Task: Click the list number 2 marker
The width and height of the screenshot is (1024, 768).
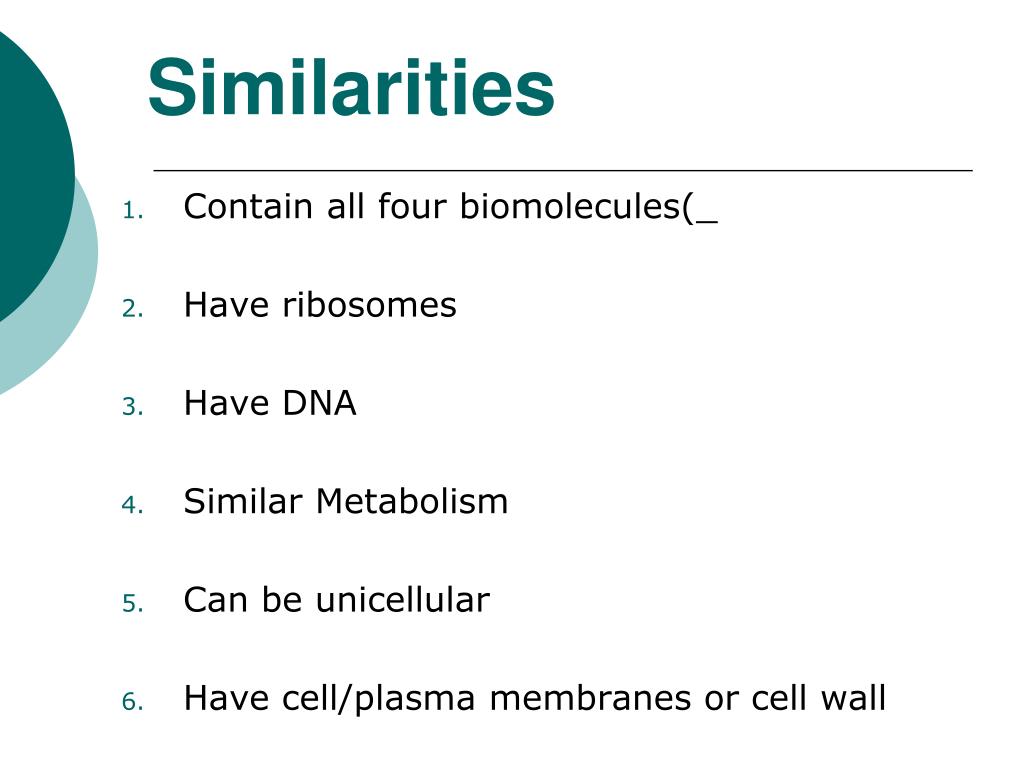Action: [133, 309]
